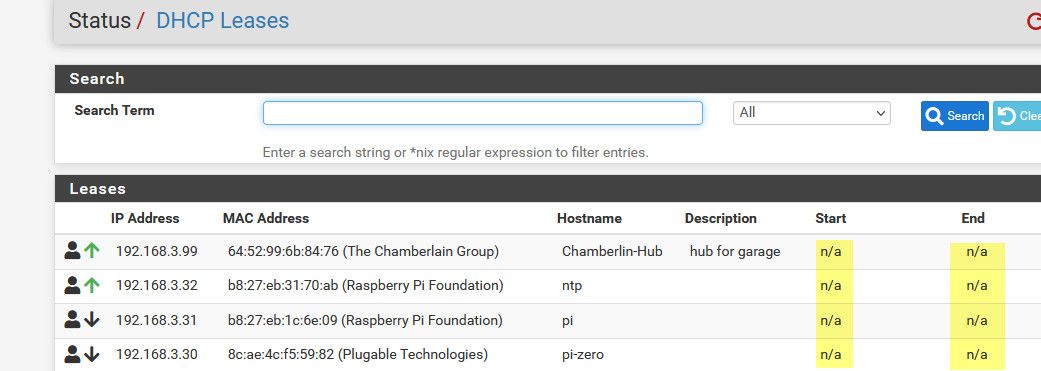Click the static mapping user icon for 192.168.3.99
The width and height of the screenshot is (1041, 371).
coord(72,251)
